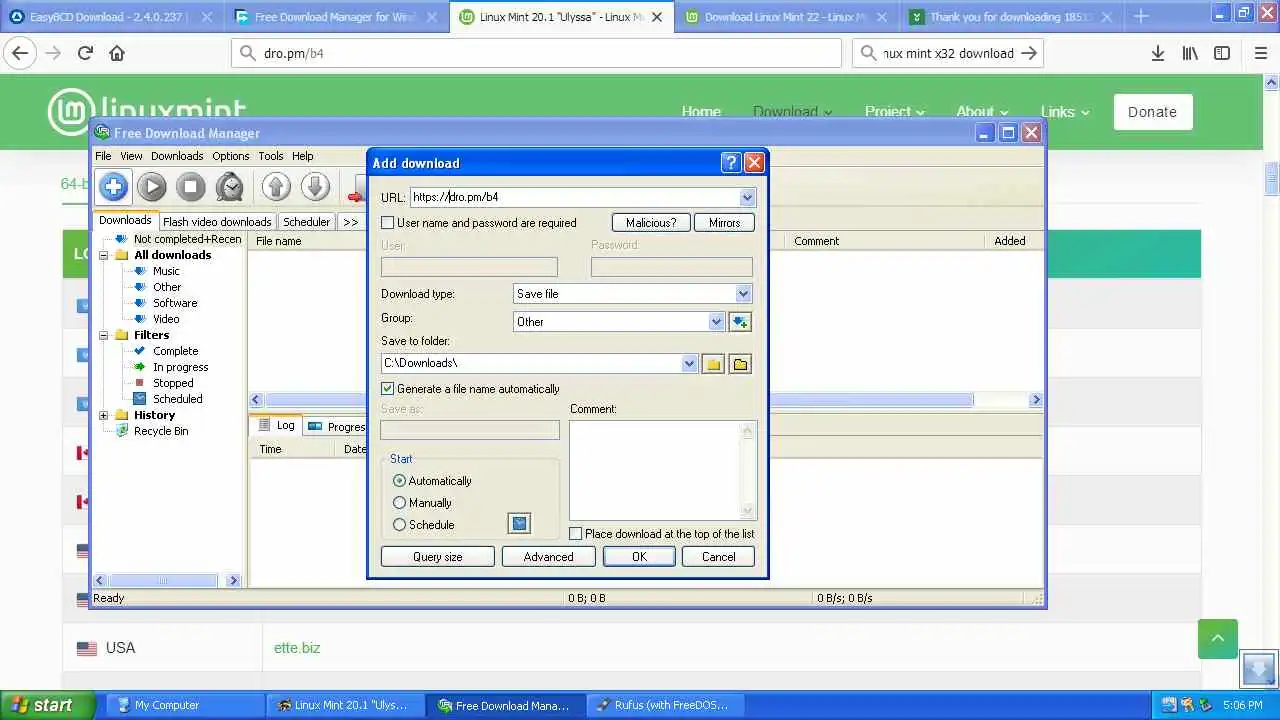The height and width of the screenshot is (720, 1280).
Task: Open the Save to folder dropdown arrow
Action: [x=689, y=364]
